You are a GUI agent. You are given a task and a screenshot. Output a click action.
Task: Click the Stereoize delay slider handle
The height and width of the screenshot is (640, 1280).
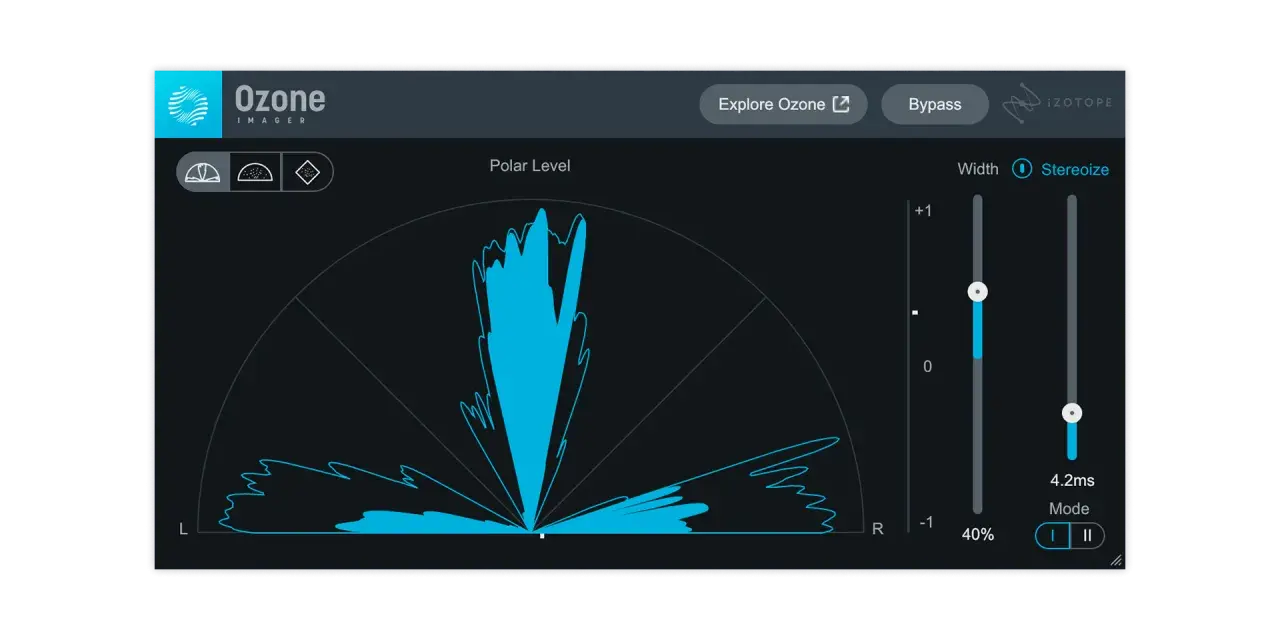tap(1072, 412)
